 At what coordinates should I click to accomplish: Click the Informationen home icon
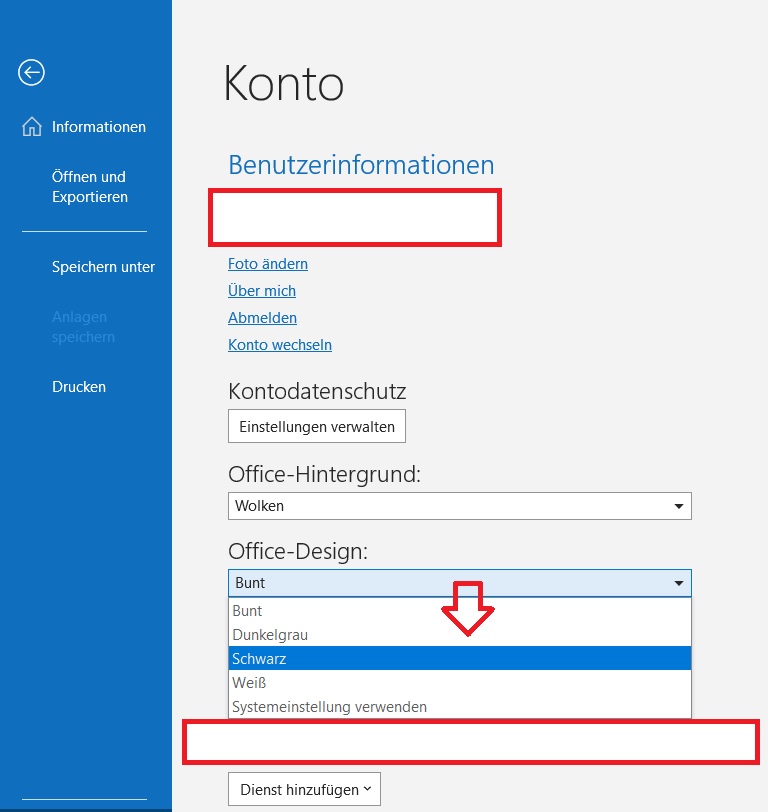click(x=32, y=126)
